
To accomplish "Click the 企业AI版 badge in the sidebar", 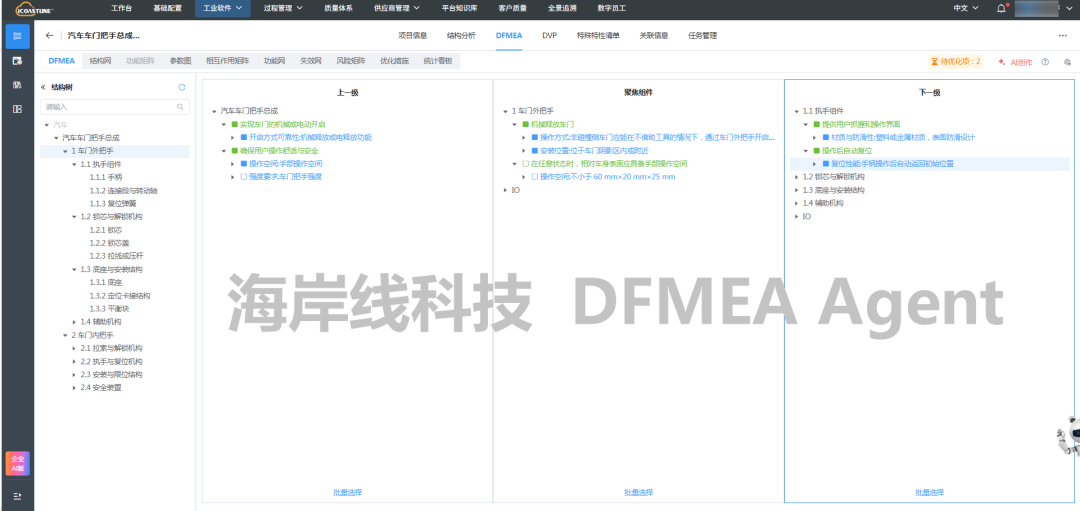I will [x=17, y=463].
